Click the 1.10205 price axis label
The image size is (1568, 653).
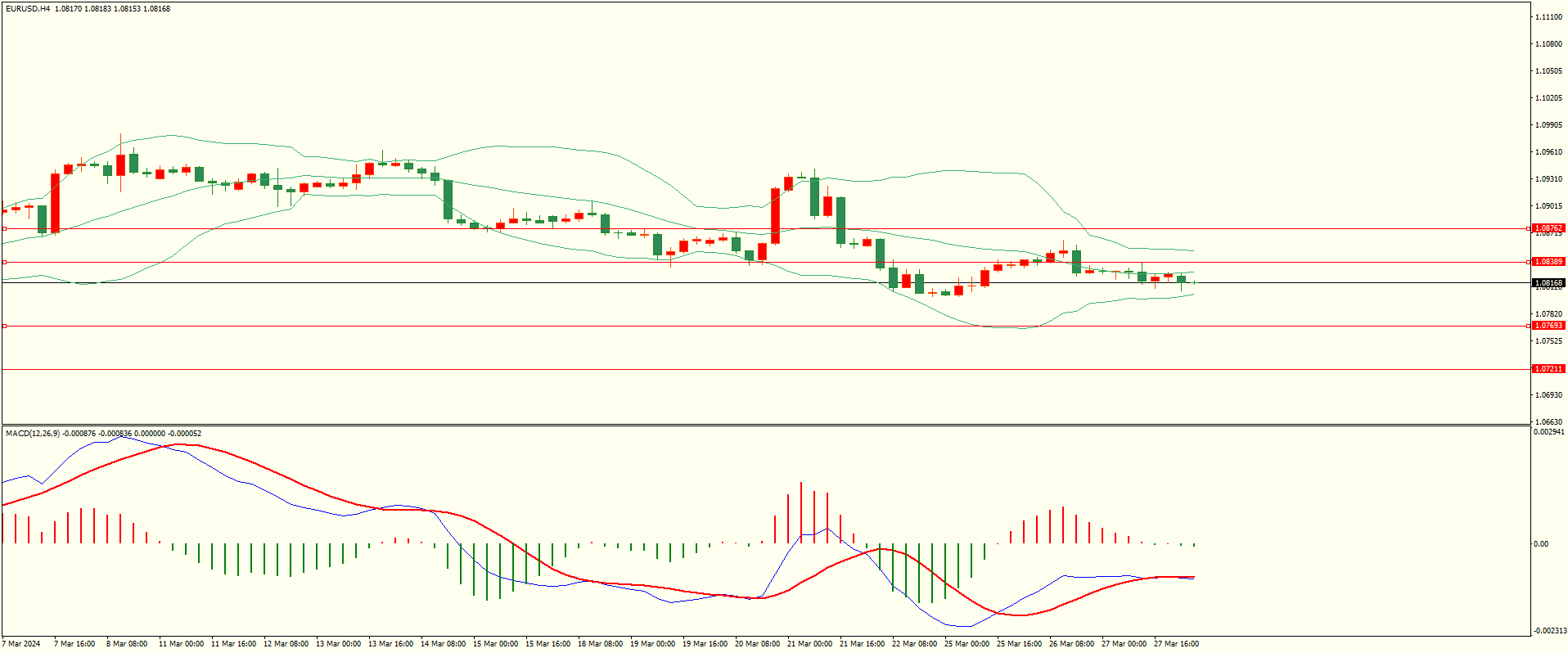point(1548,98)
